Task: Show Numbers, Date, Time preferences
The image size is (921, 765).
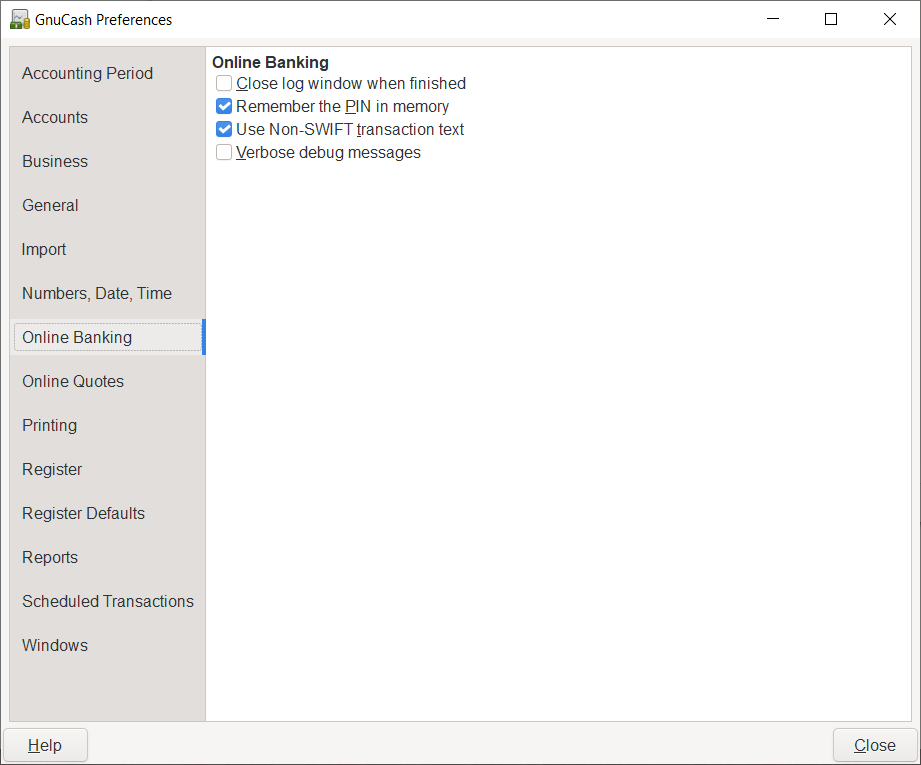Action: (97, 293)
